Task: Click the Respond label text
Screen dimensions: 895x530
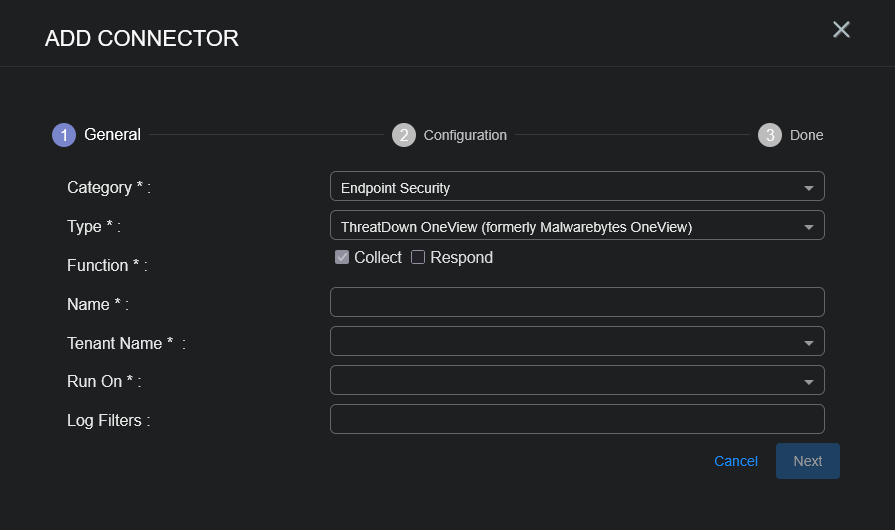Action: coord(461,257)
